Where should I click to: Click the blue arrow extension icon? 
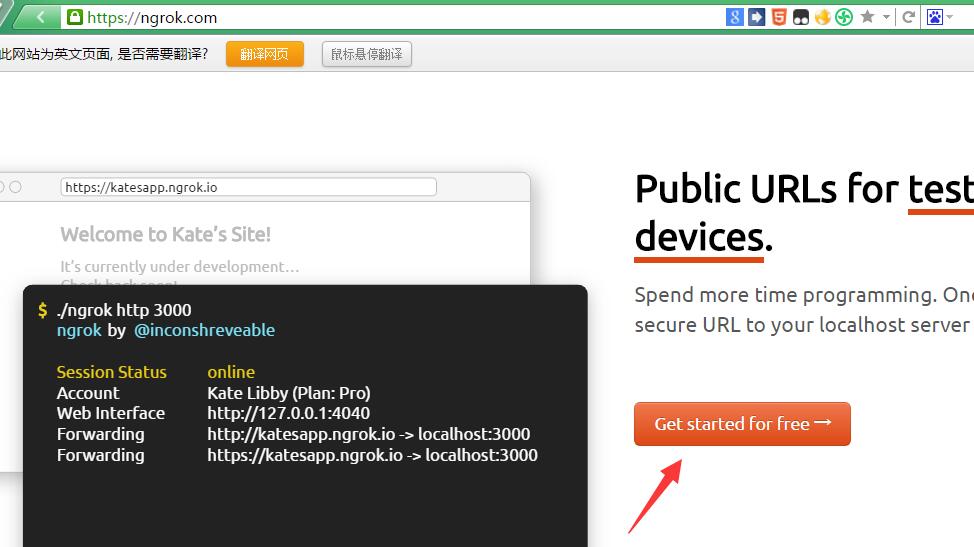pyautogui.click(x=756, y=17)
